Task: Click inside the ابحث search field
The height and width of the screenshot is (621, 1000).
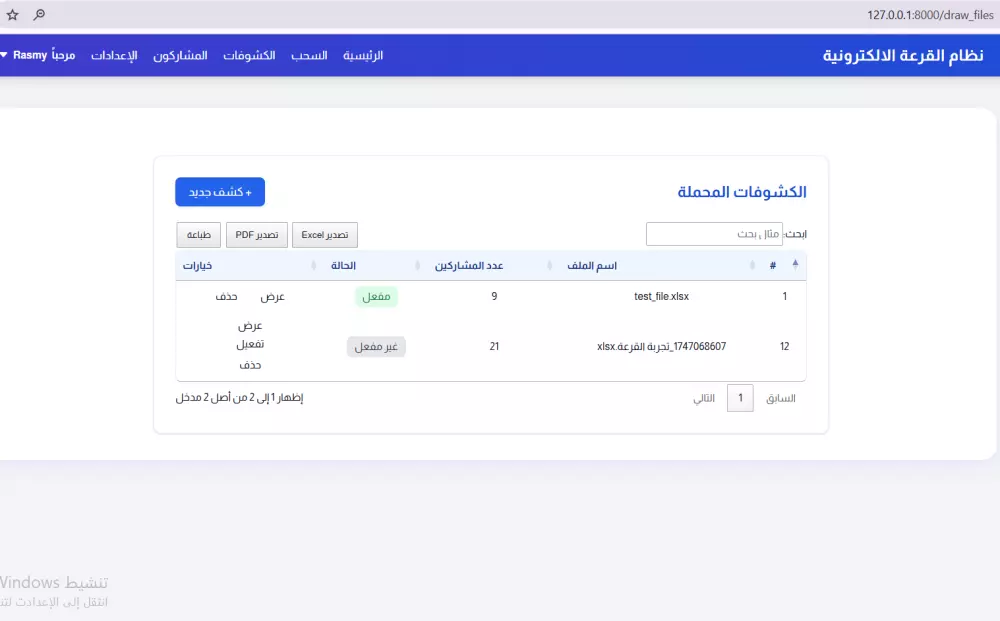Action: click(714, 233)
